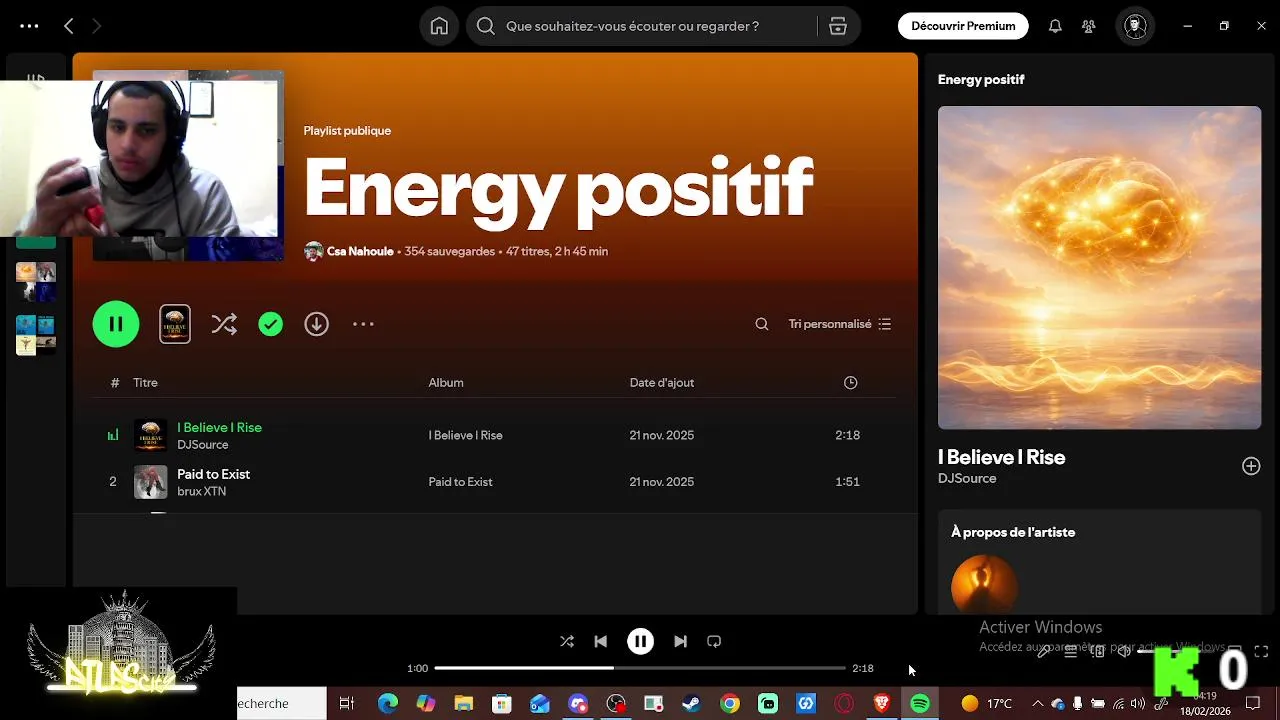The width and height of the screenshot is (1280, 720).
Task: Open the I Believe I Rise album link
Action: pyautogui.click(x=465, y=435)
